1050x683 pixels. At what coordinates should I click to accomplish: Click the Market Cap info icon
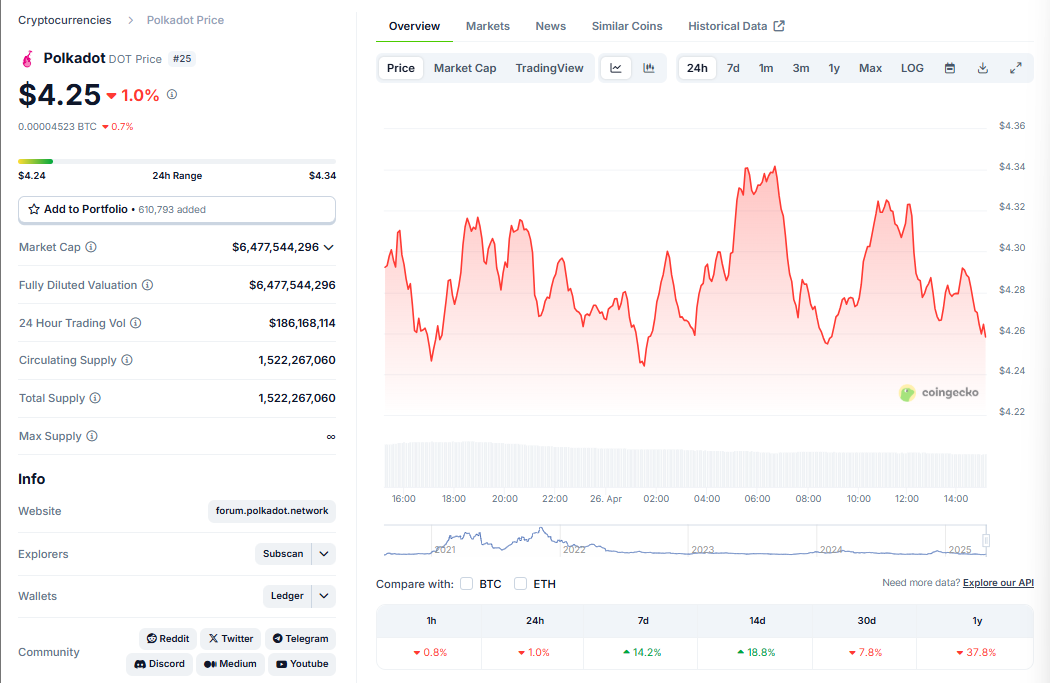pyautogui.click(x=91, y=247)
